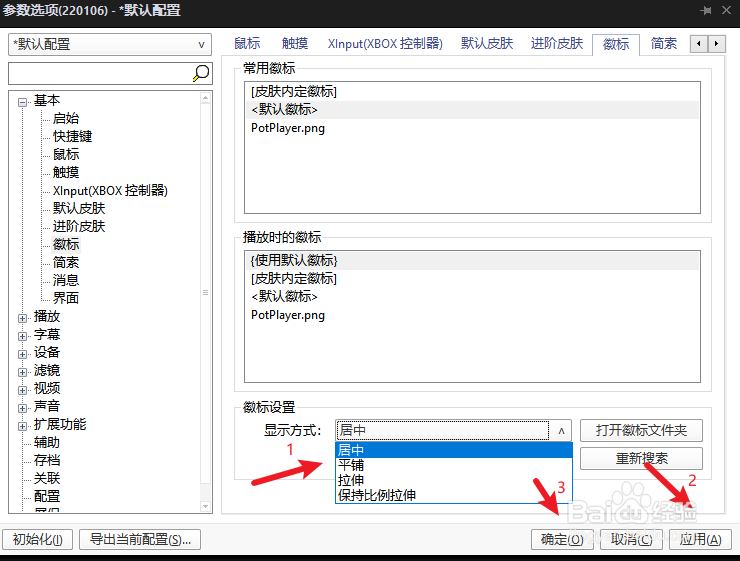Open 触摸 in settings tree

(66, 172)
